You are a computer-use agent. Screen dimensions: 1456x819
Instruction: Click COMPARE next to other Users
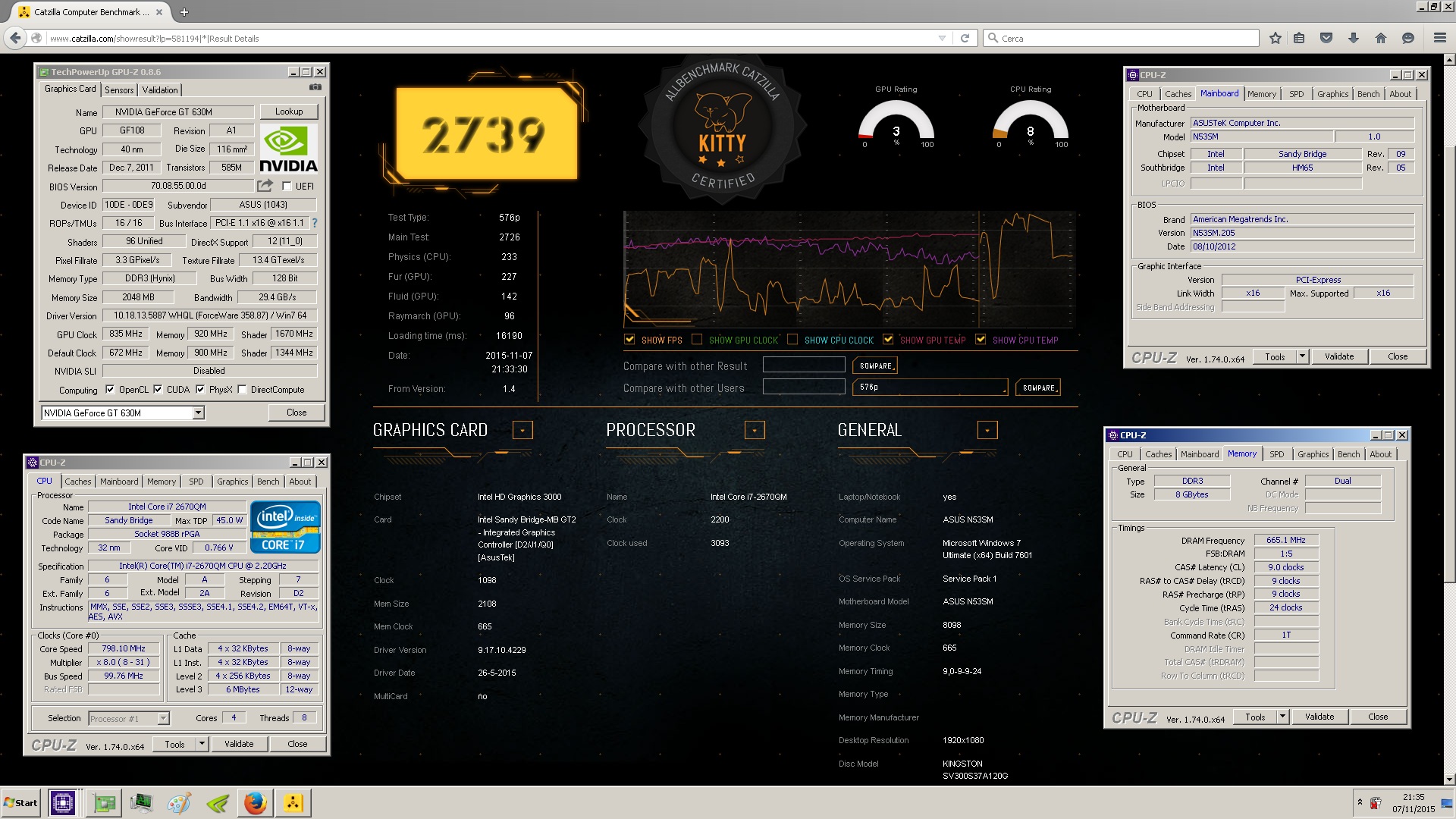click(x=1038, y=388)
